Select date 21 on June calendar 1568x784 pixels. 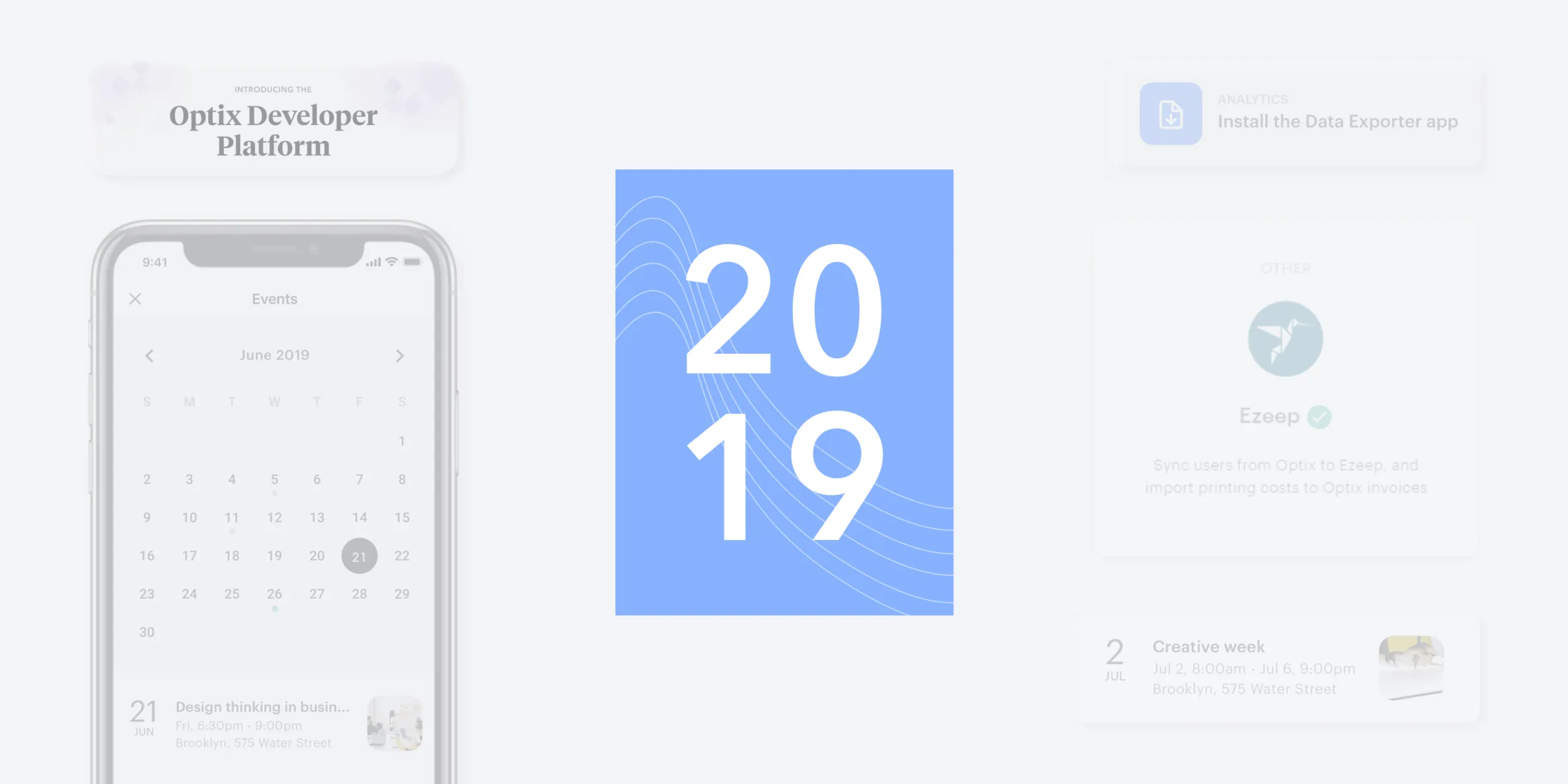click(359, 556)
